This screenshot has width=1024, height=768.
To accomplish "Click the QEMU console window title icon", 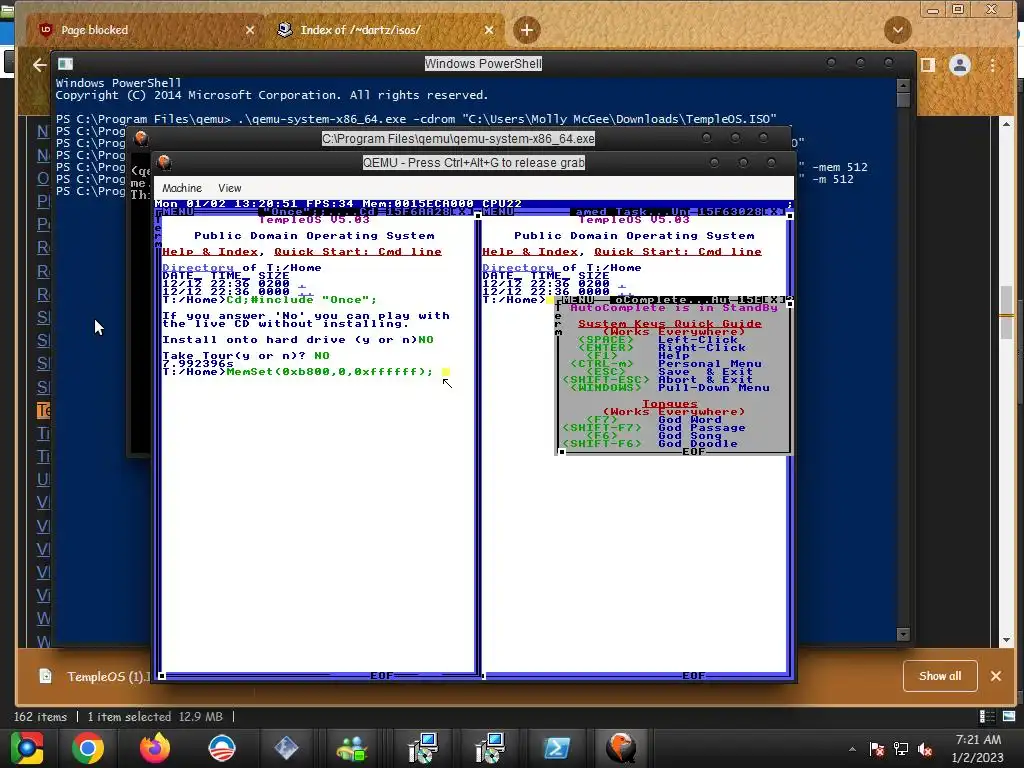I will 140,138.
